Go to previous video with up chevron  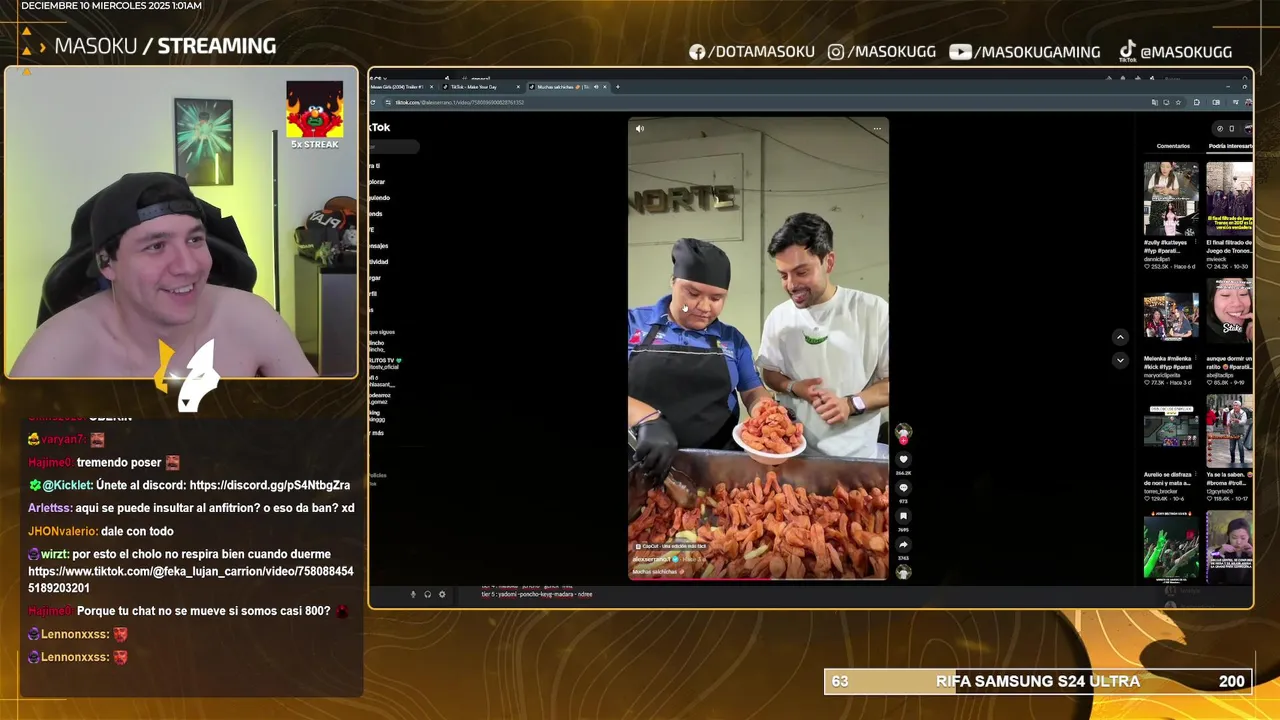point(1120,337)
